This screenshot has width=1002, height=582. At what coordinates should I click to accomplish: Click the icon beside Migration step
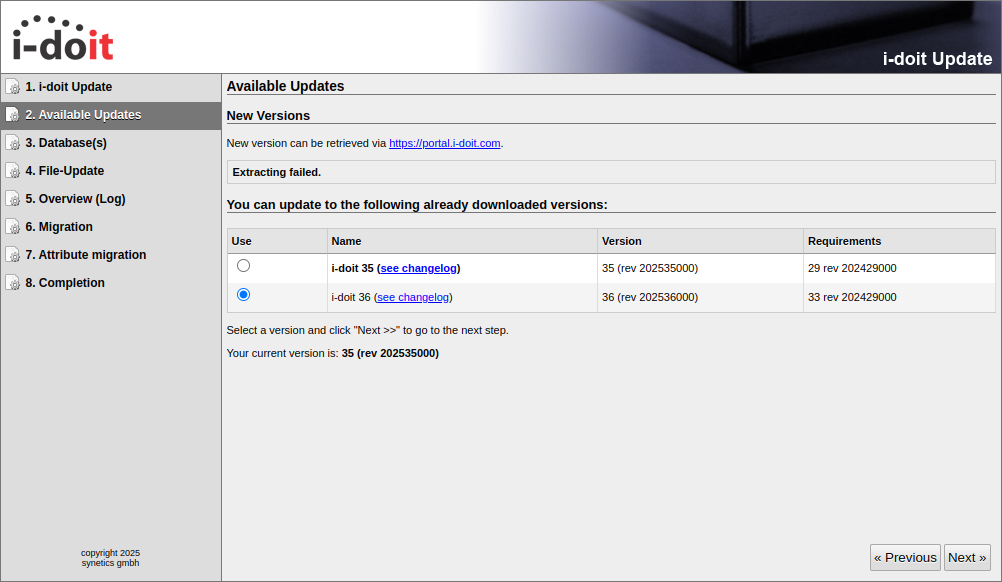pyautogui.click(x=13, y=227)
